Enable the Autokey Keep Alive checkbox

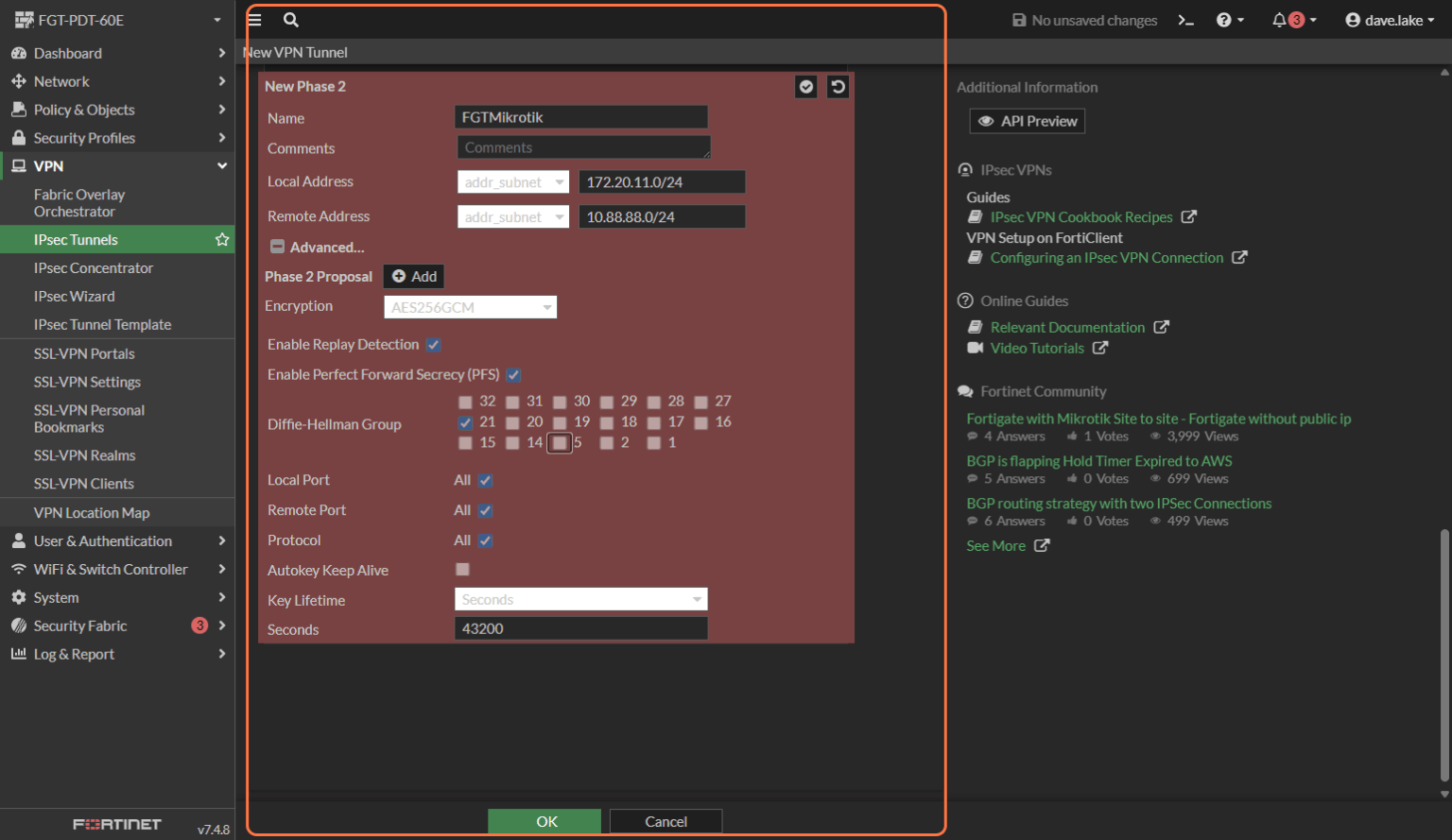(462, 569)
